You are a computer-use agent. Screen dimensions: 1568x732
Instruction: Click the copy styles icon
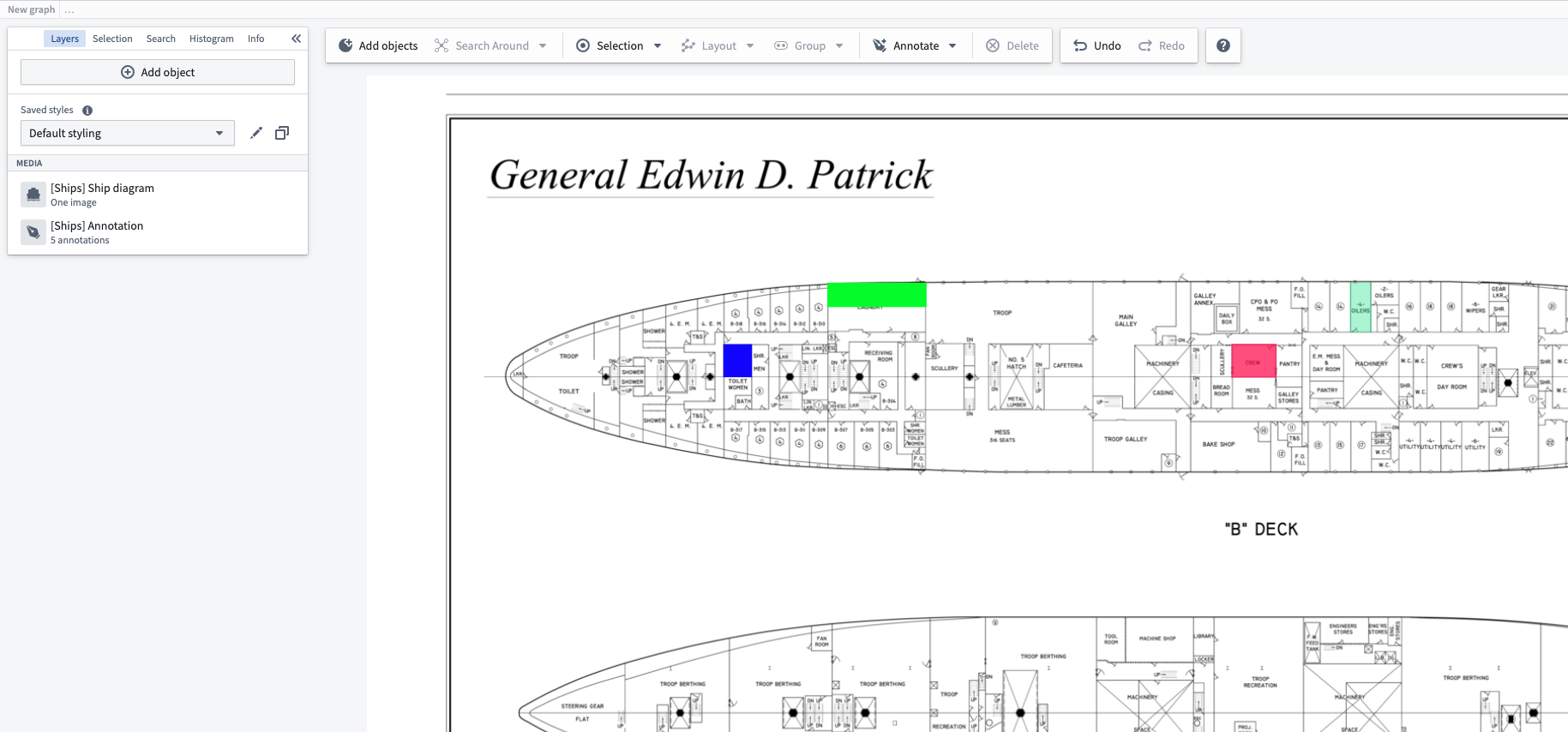coord(282,133)
